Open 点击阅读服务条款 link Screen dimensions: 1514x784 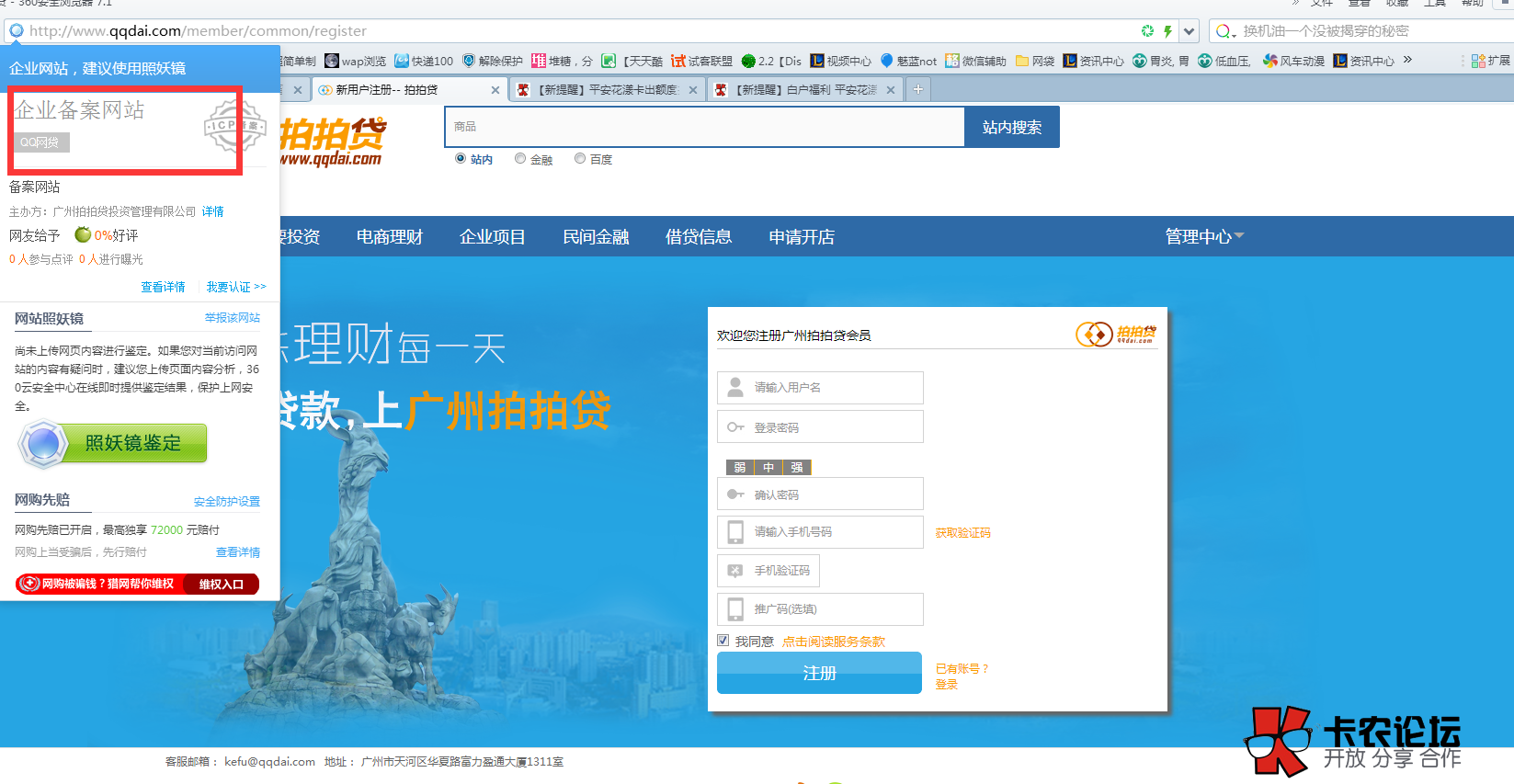tap(833, 642)
